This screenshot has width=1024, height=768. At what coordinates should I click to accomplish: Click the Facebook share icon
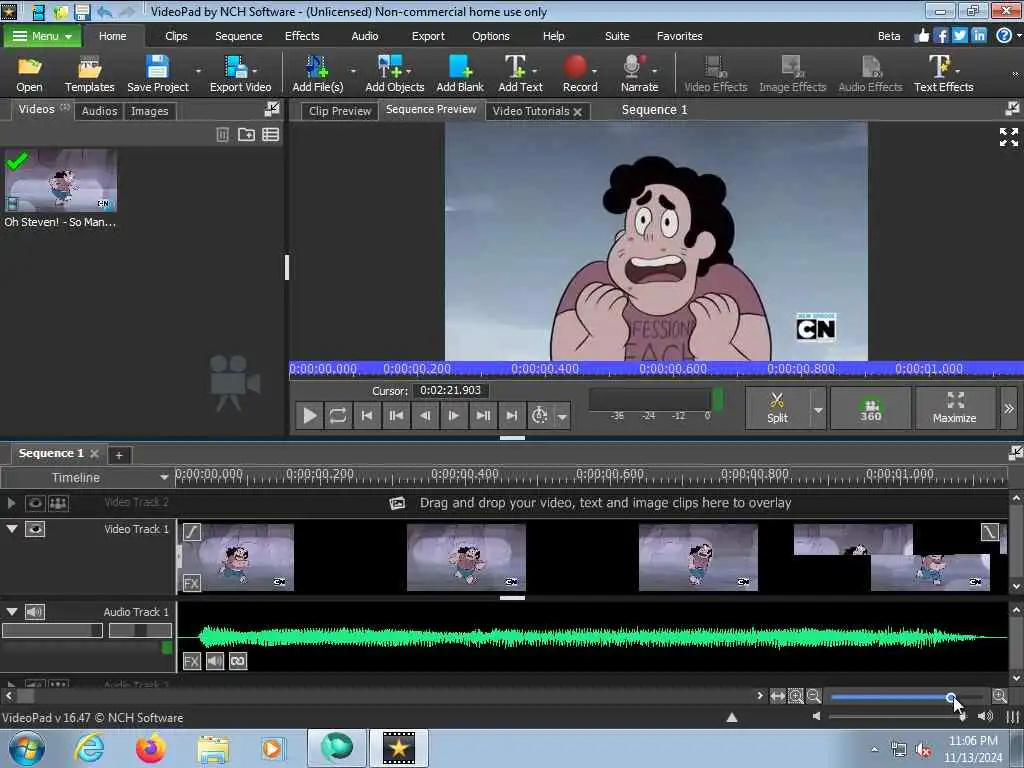pos(940,35)
